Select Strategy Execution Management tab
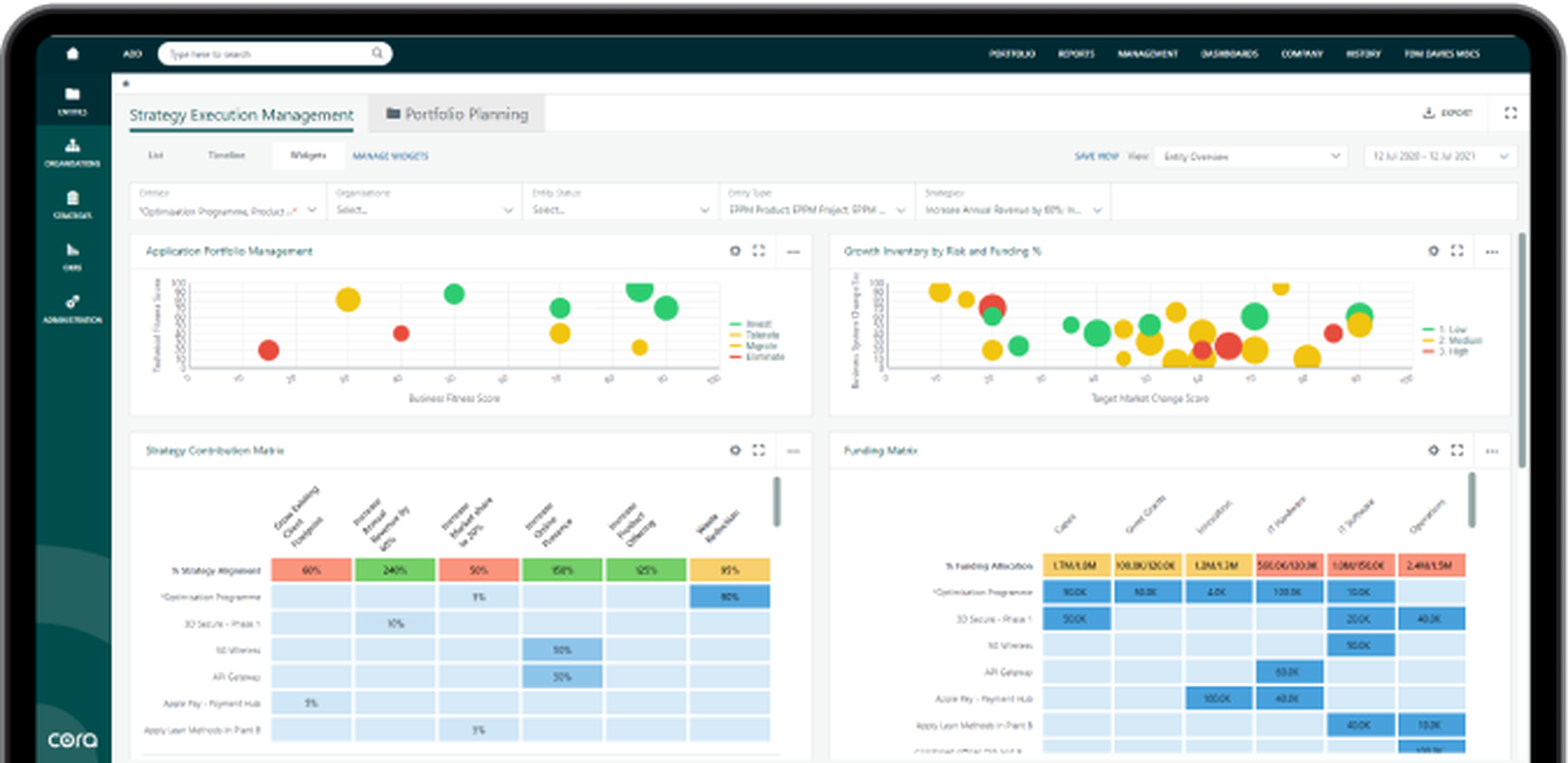 tap(241, 115)
